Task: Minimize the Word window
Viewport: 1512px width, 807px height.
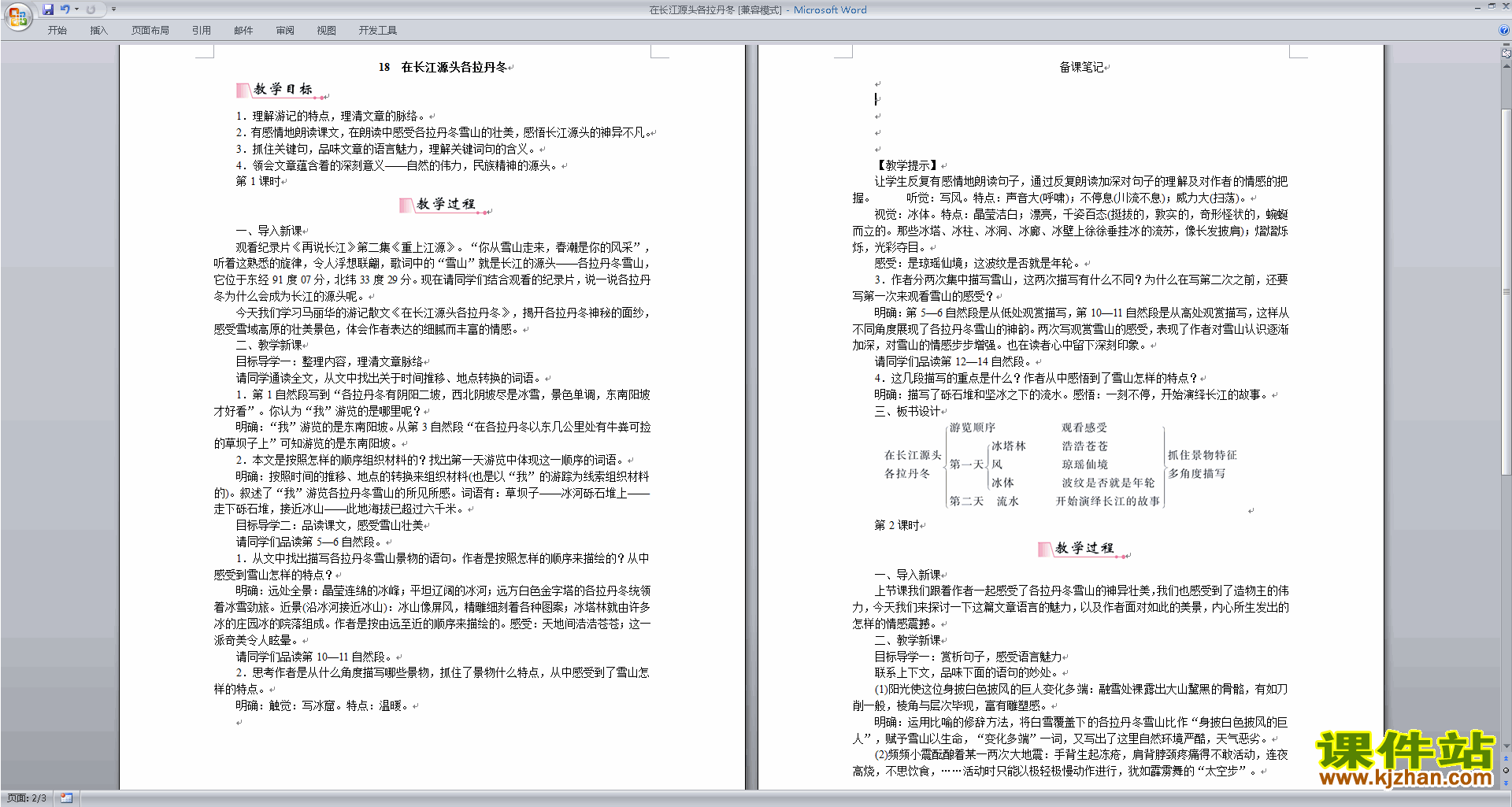Action: [x=1477, y=7]
